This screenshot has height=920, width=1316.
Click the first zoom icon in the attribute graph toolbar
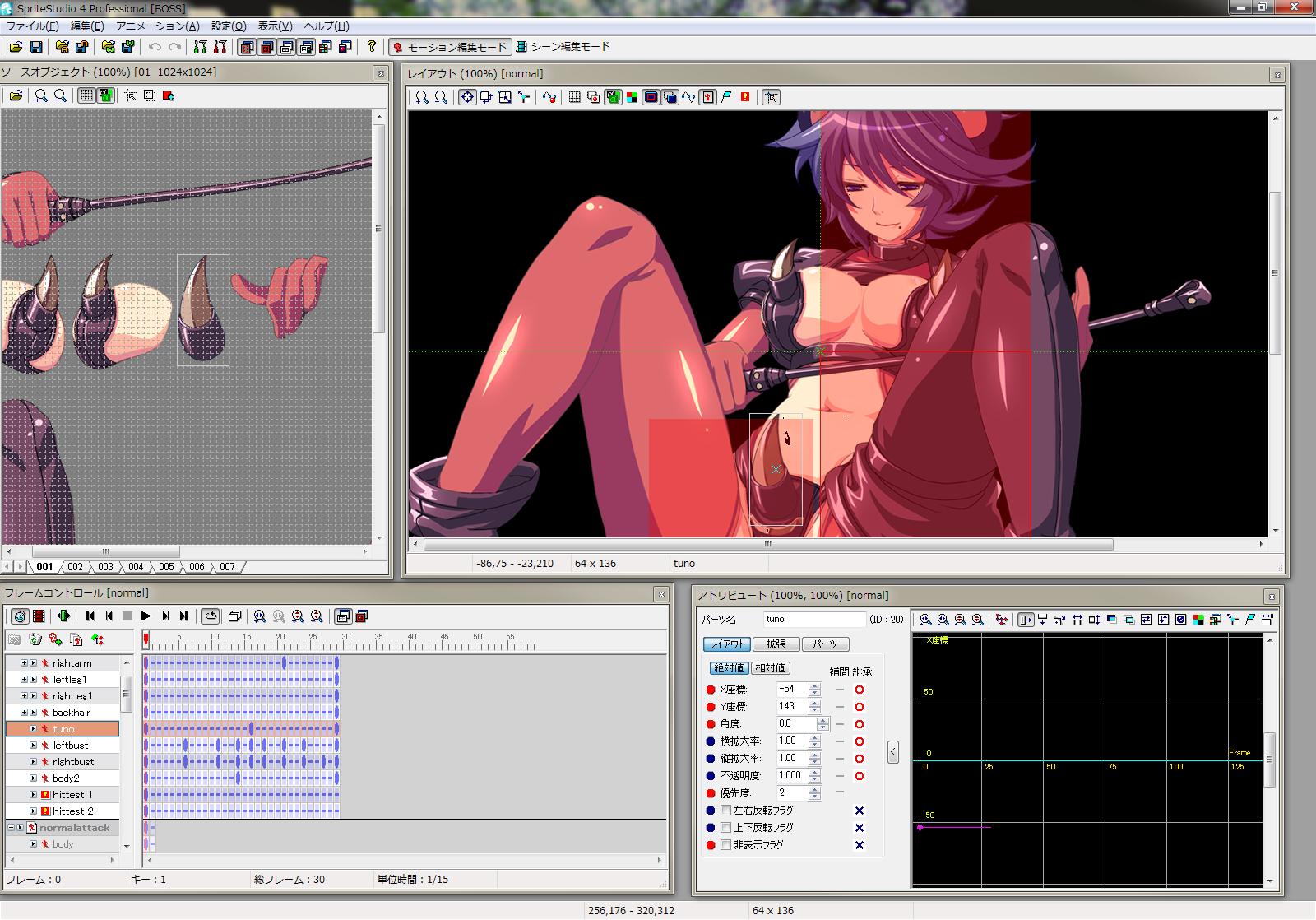pos(926,620)
